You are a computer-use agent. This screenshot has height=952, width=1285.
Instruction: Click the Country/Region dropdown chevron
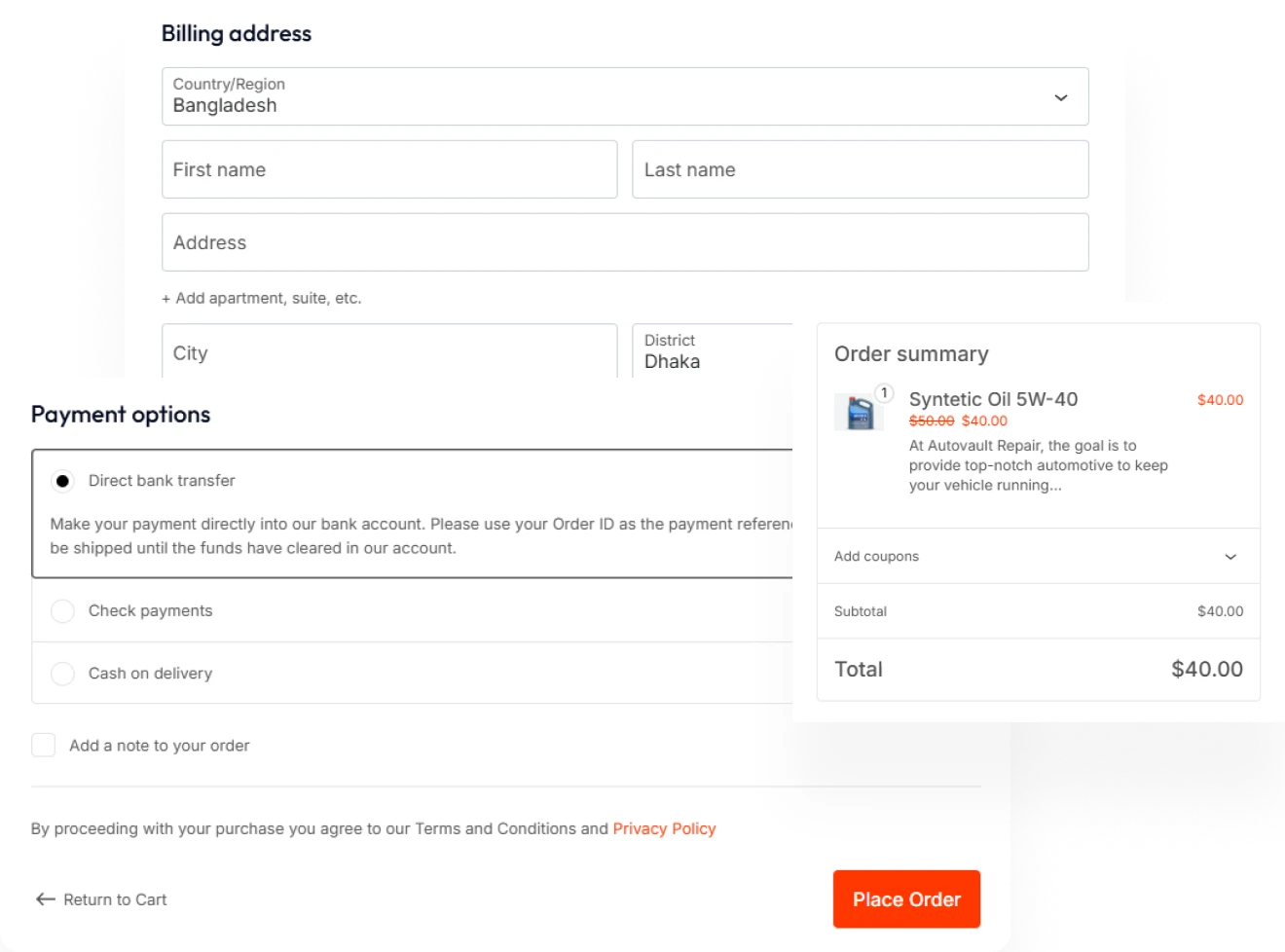(x=1061, y=97)
